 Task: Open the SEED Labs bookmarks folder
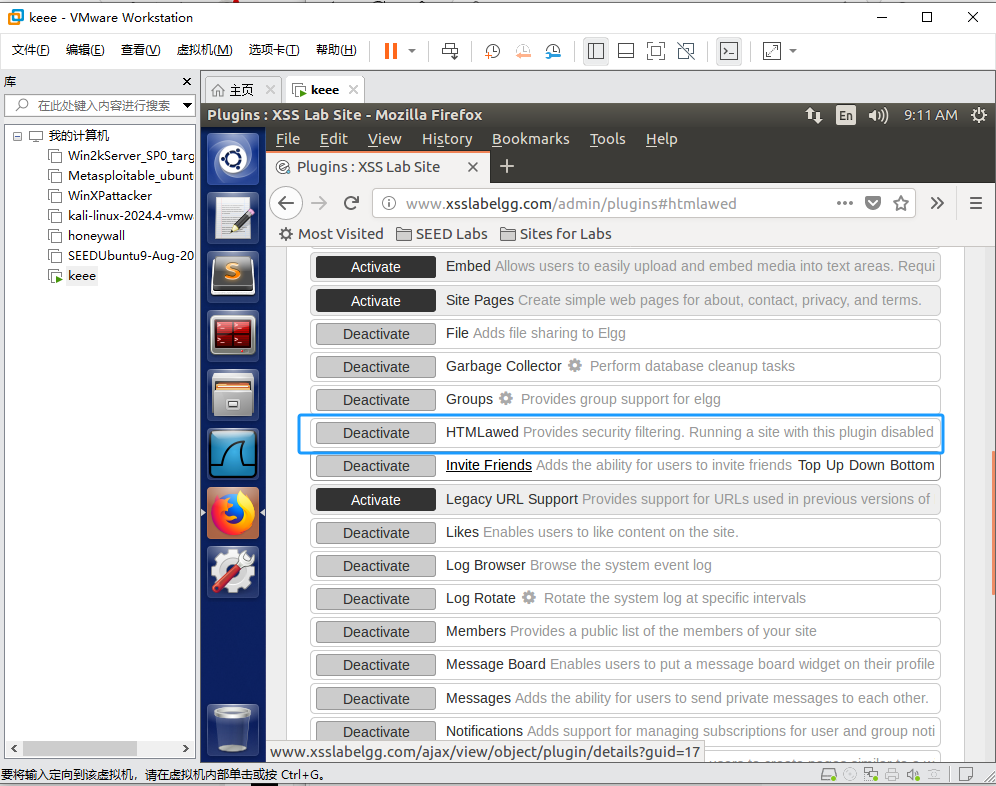click(442, 234)
